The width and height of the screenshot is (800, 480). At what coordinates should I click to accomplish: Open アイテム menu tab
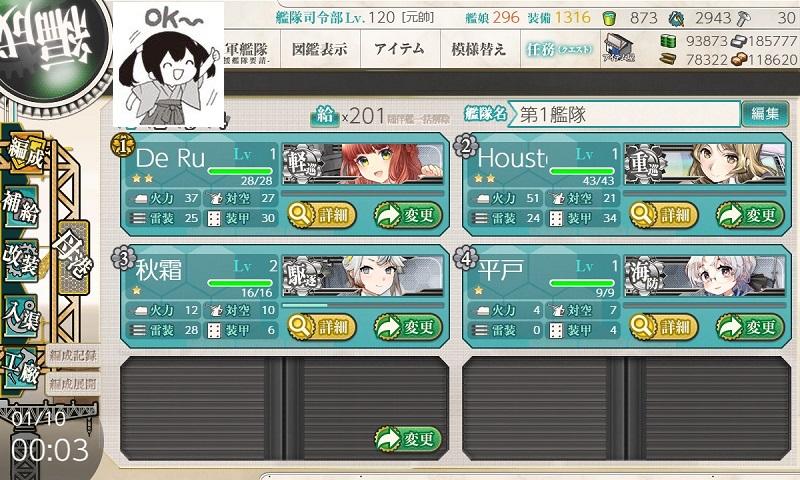point(399,49)
